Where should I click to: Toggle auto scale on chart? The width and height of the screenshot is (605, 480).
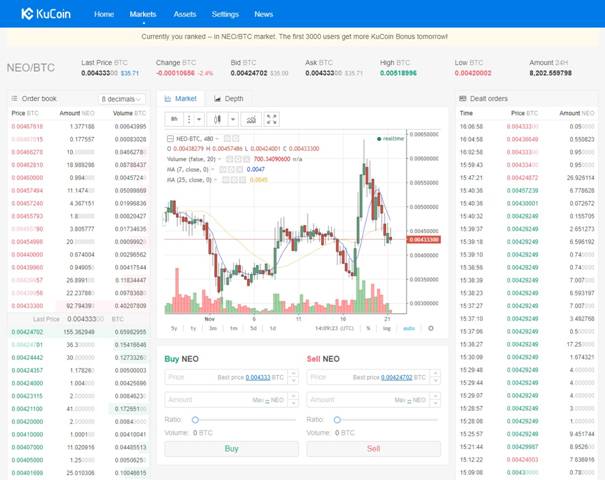(x=409, y=328)
